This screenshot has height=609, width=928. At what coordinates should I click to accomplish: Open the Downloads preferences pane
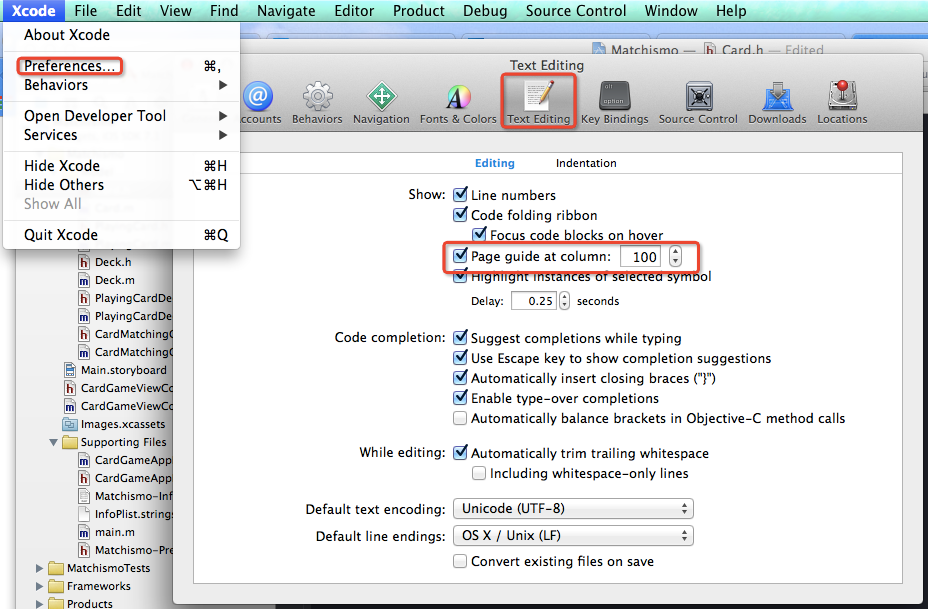point(777,102)
